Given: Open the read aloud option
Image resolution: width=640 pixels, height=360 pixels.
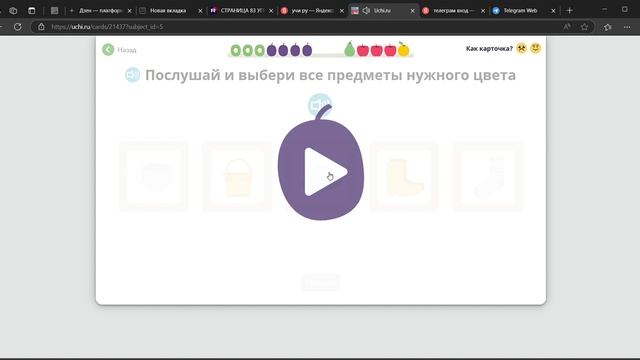Looking at the screenshot, I should (x=567, y=27).
